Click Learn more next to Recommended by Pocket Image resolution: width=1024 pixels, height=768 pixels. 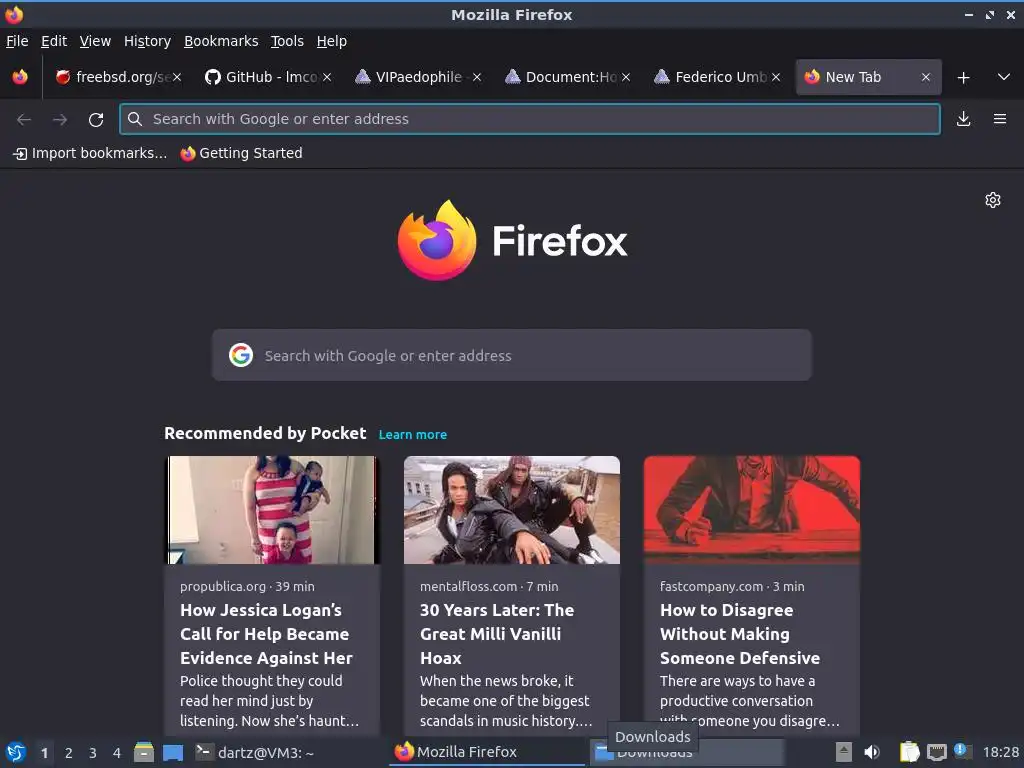pos(413,435)
